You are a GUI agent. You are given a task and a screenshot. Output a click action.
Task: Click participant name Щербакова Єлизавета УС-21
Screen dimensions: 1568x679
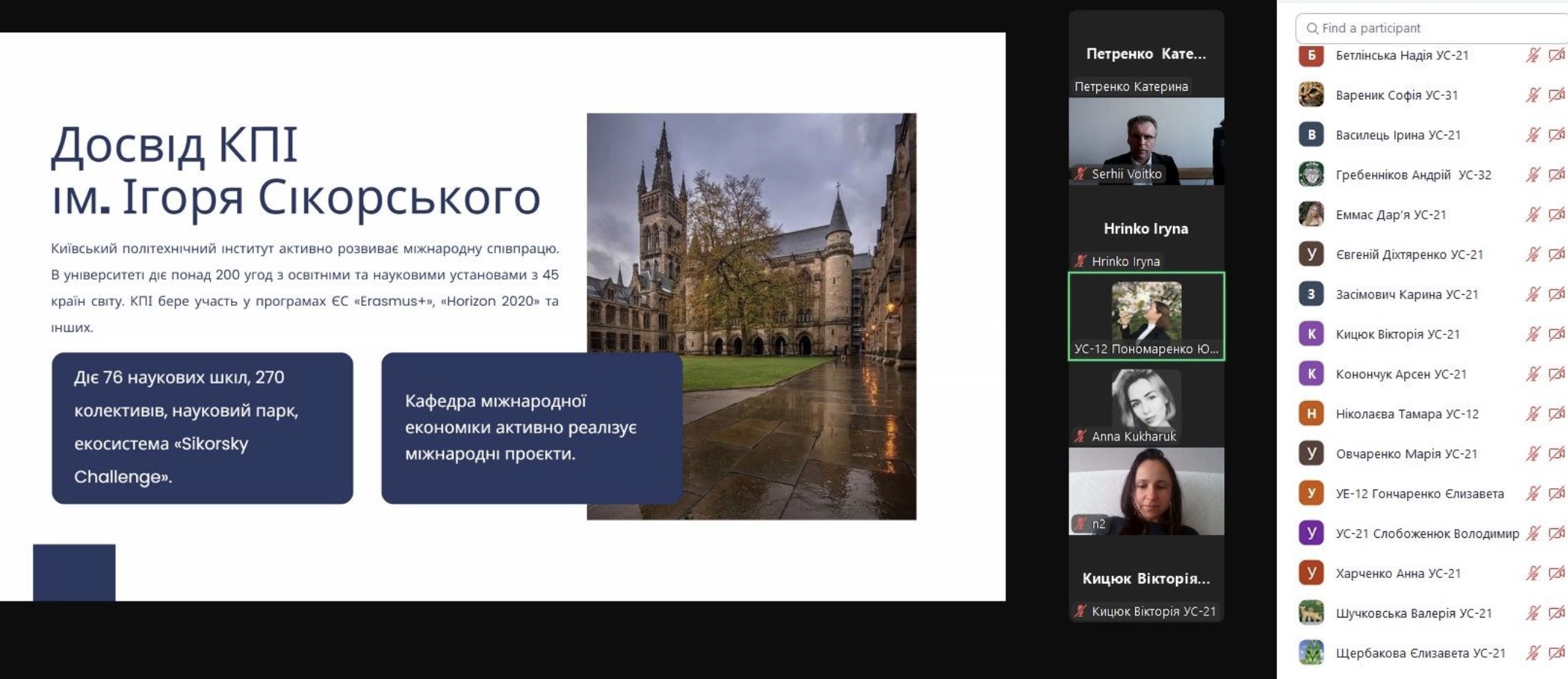(x=1420, y=653)
